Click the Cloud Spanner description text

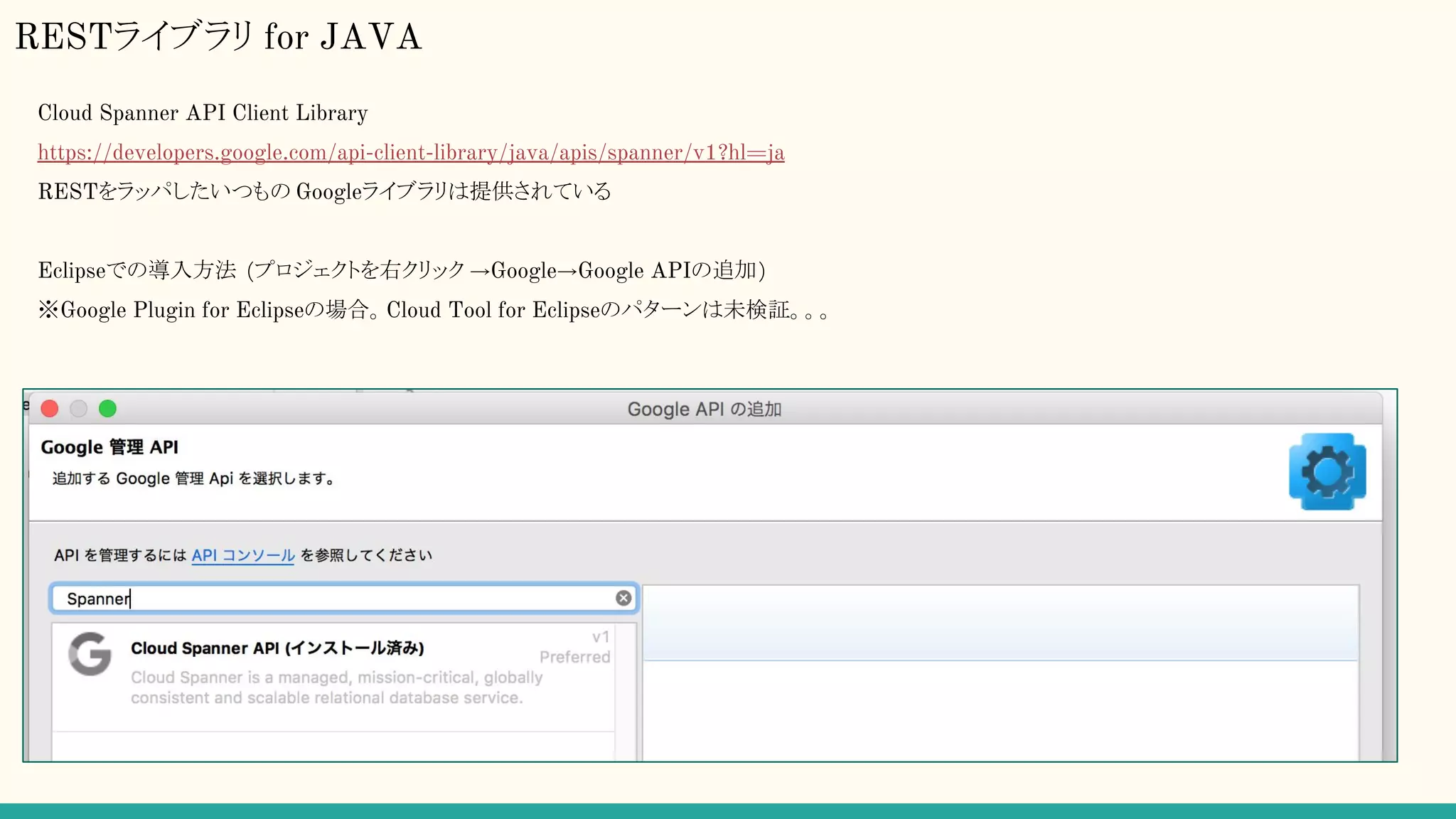click(336, 687)
